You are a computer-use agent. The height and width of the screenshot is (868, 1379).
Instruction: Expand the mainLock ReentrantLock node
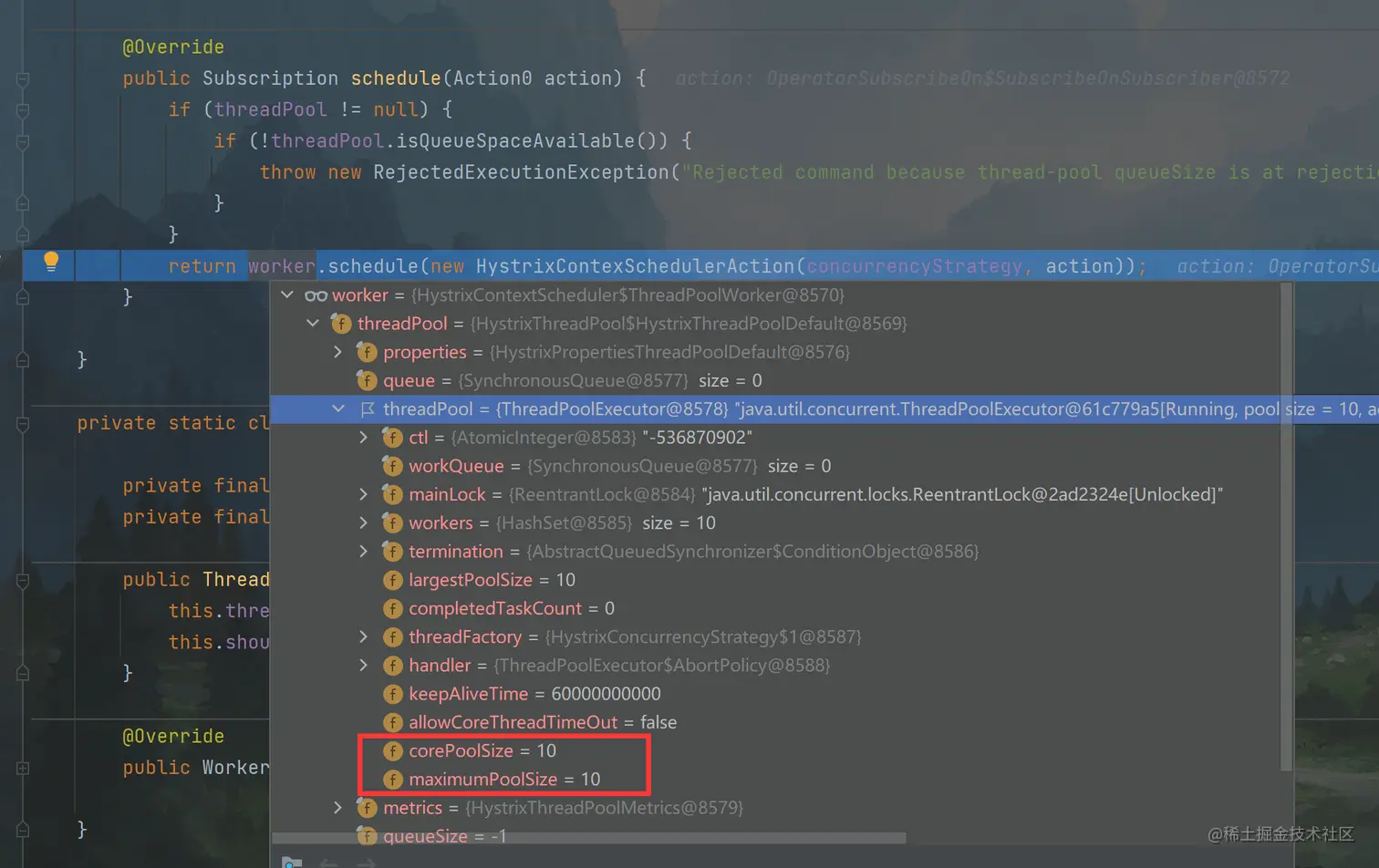364,494
